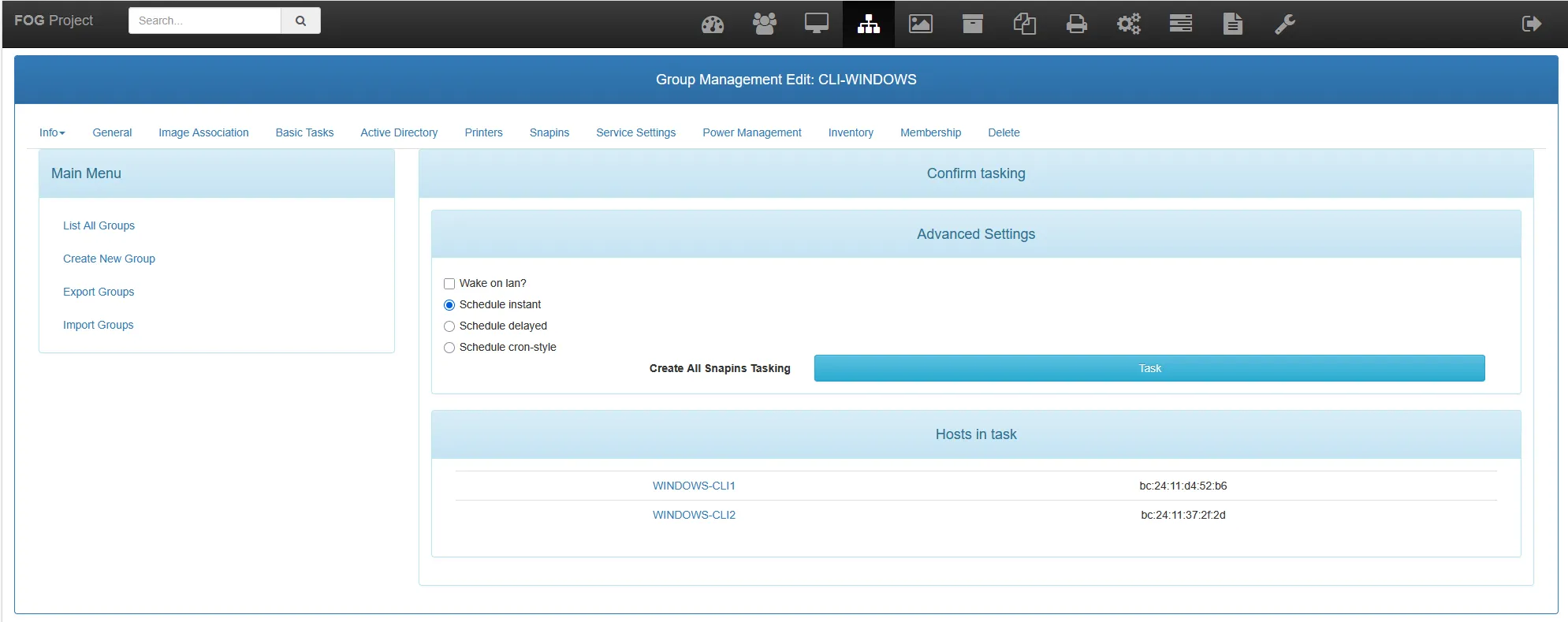This screenshot has height=622, width=1568.
Task: Click the Groups network icon
Action: tap(868, 24)
